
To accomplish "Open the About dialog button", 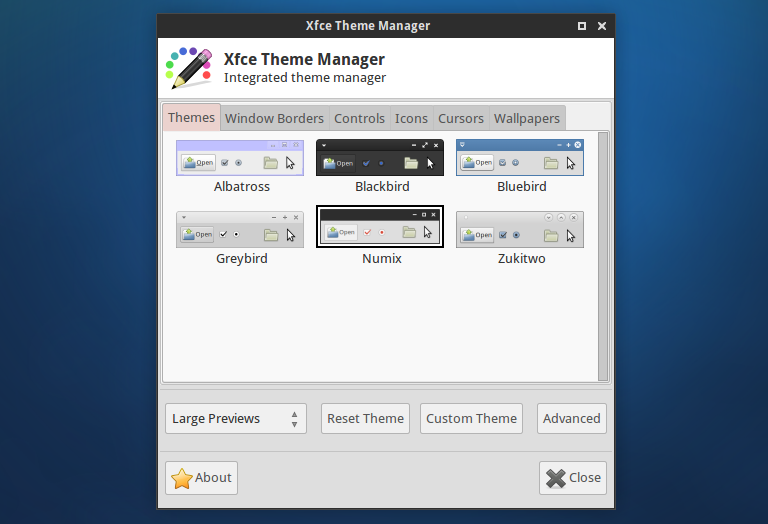I will tap(201, 478).
